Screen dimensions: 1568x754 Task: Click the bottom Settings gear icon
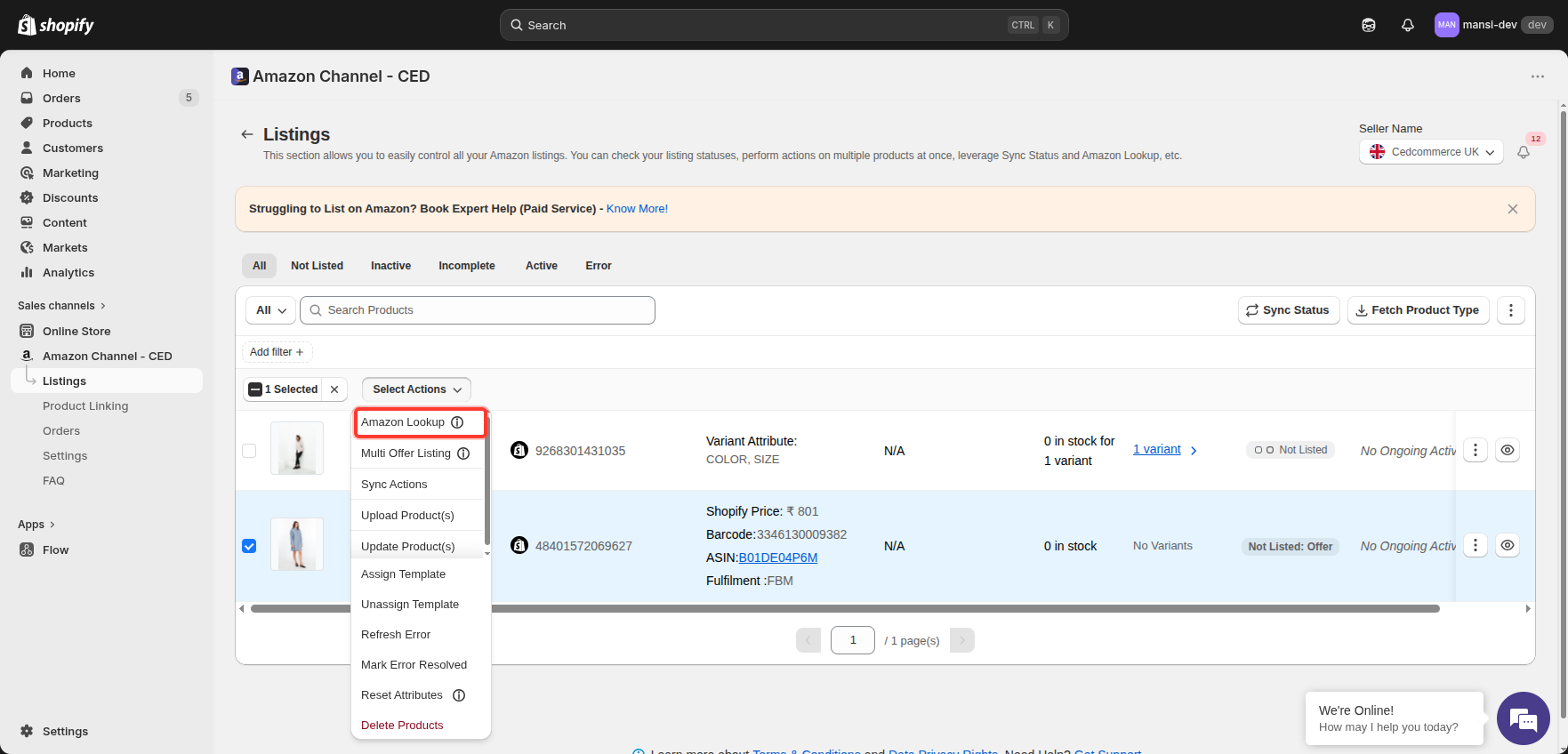pos(27,731)
